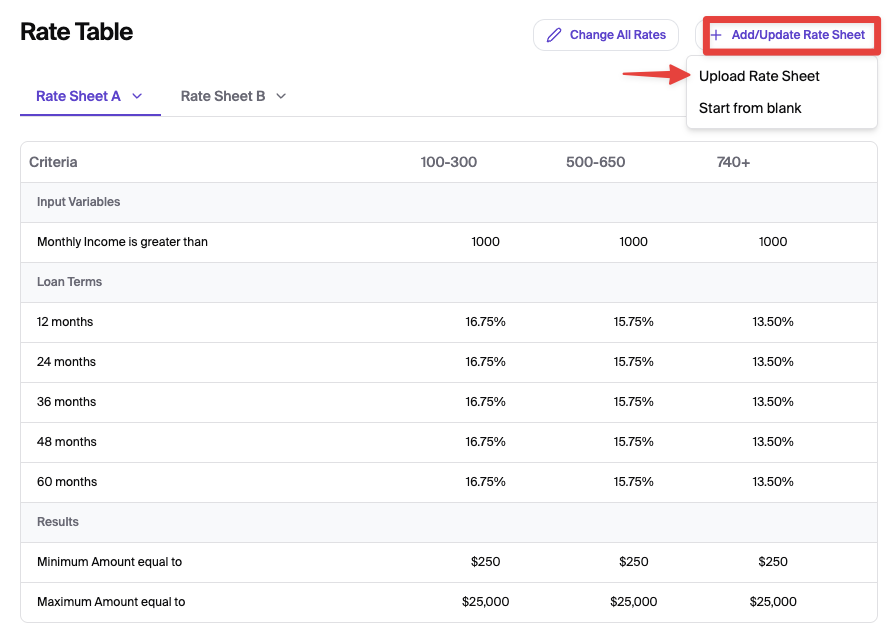
Task: Select Start from blank option
Action: click(x=750, y=108)
